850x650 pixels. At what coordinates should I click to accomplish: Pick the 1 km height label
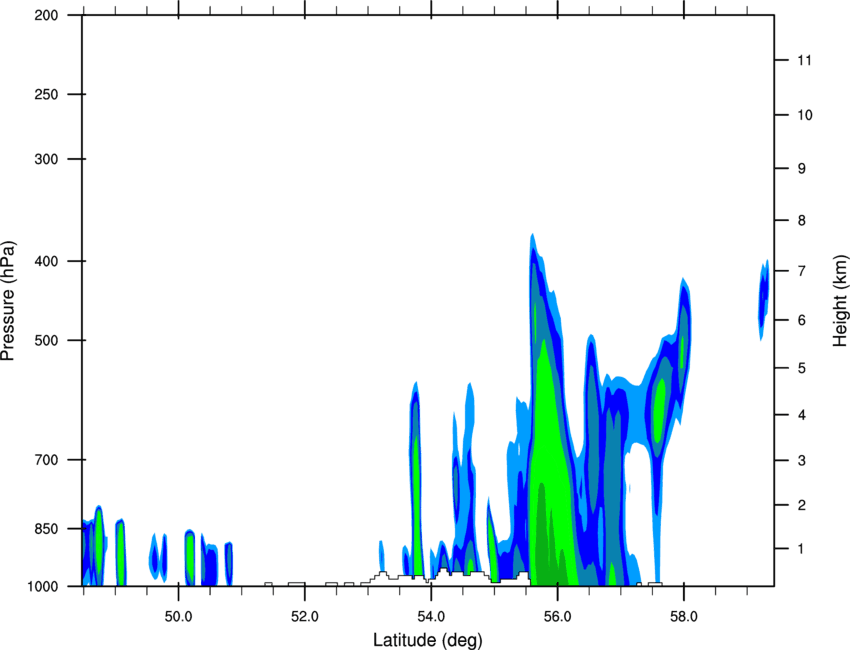802,549
